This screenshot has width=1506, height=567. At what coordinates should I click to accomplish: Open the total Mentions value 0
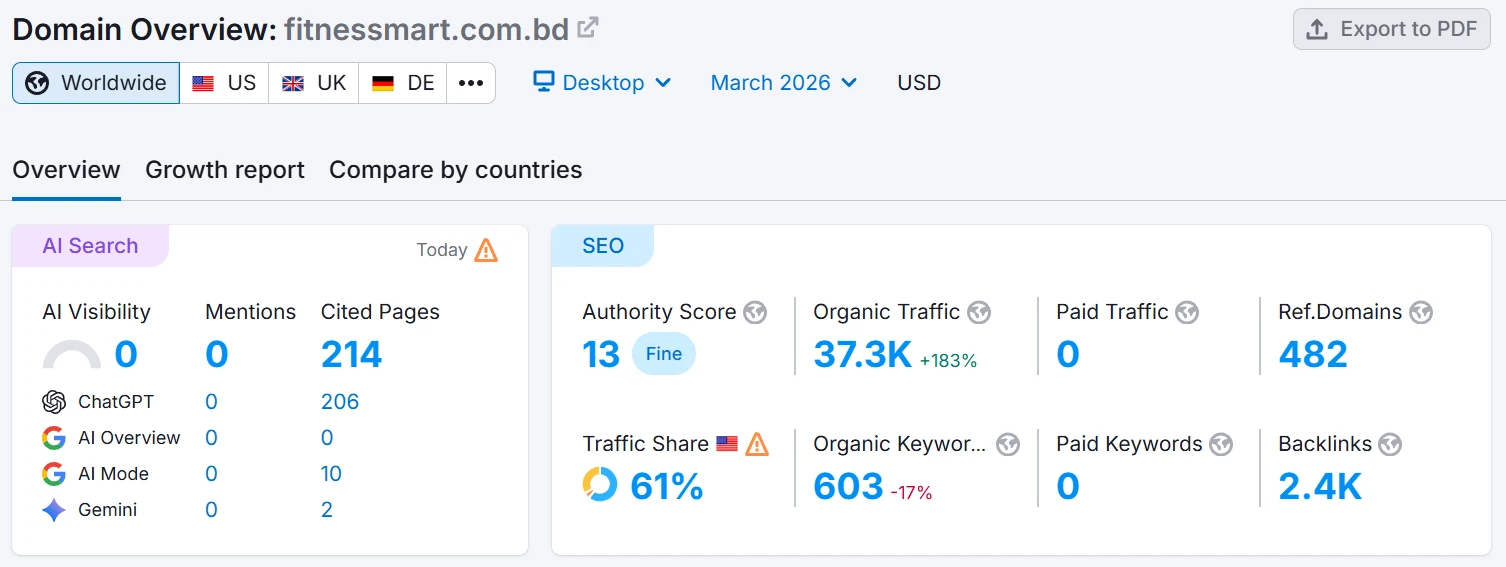(x=217, y=355)
